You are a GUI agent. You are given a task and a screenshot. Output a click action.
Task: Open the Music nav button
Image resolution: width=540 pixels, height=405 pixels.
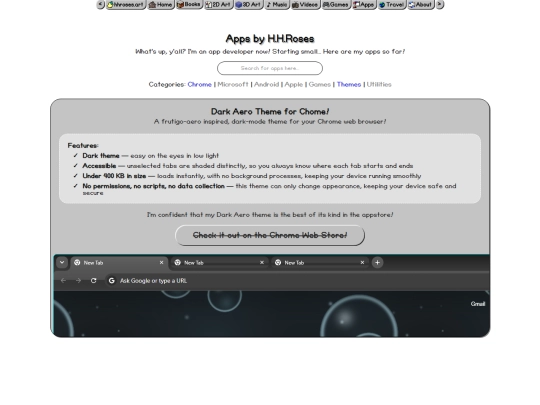pyautogui.click(x=277, y=4)
